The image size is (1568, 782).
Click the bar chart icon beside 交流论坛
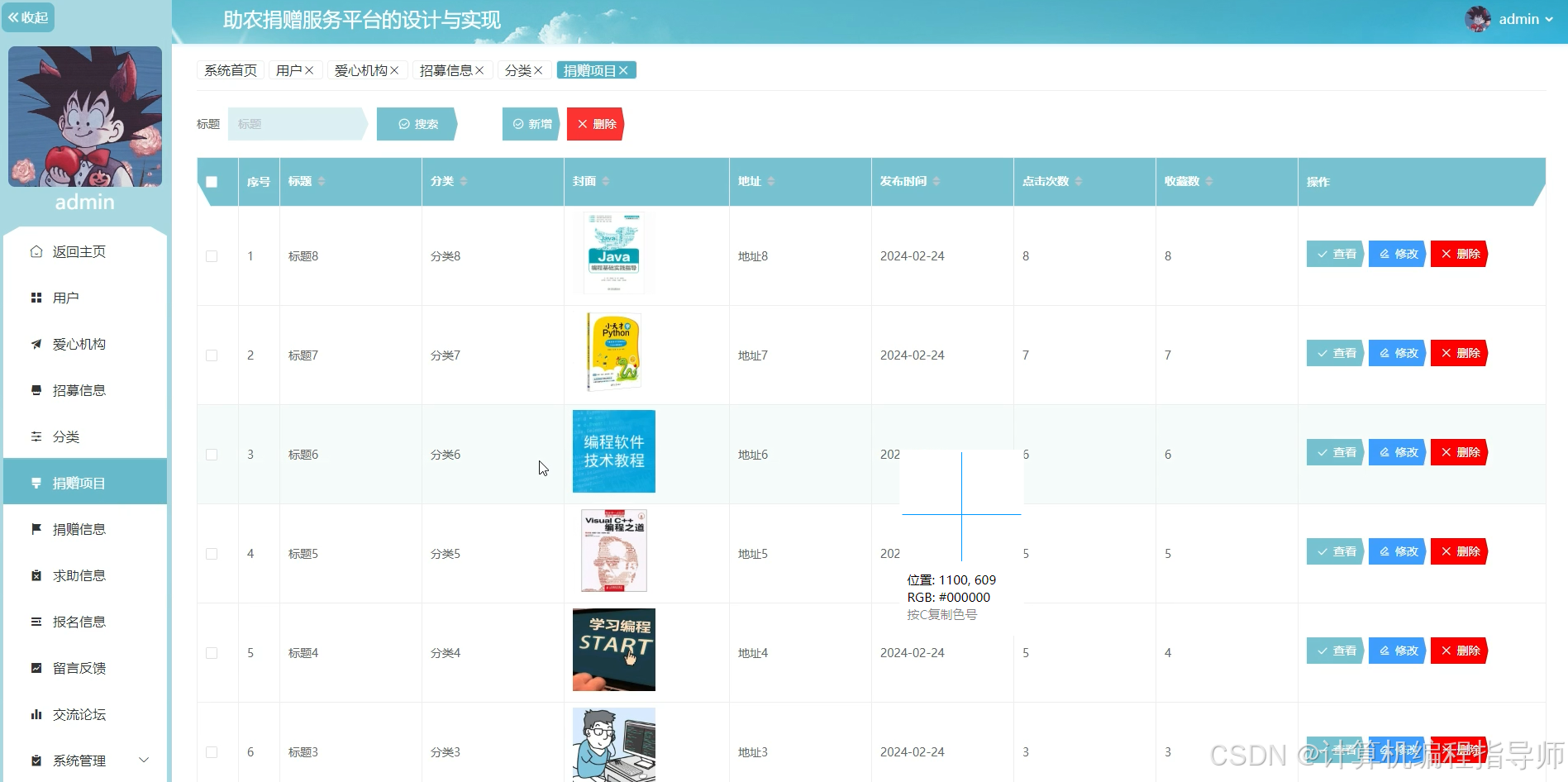[x=36, y=714]
